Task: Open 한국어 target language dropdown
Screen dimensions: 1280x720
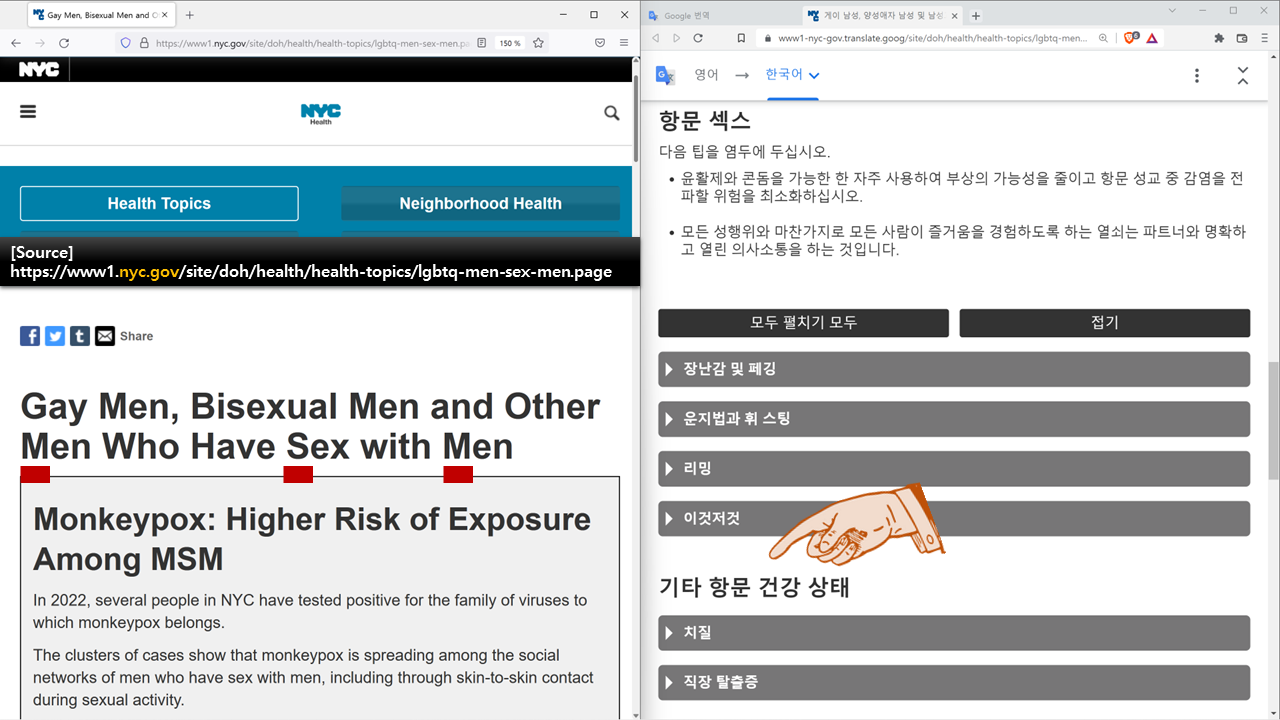Action: pyautogui.click(x=792, y=75)
